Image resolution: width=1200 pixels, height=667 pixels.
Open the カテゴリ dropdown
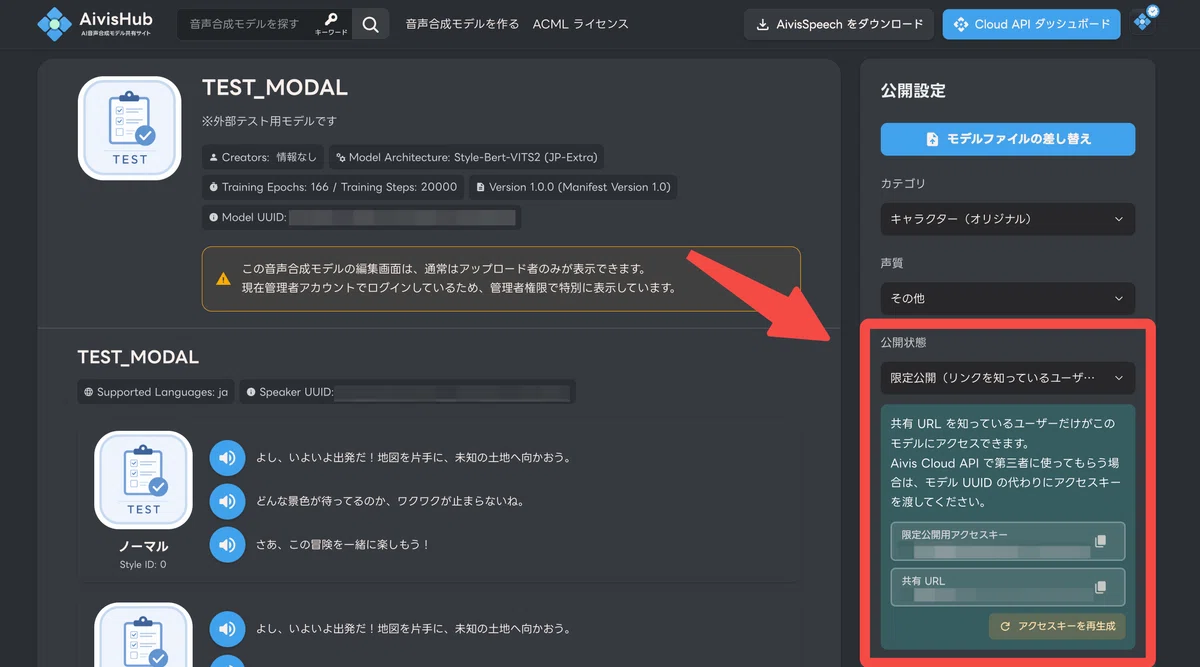click(1008, 219)
